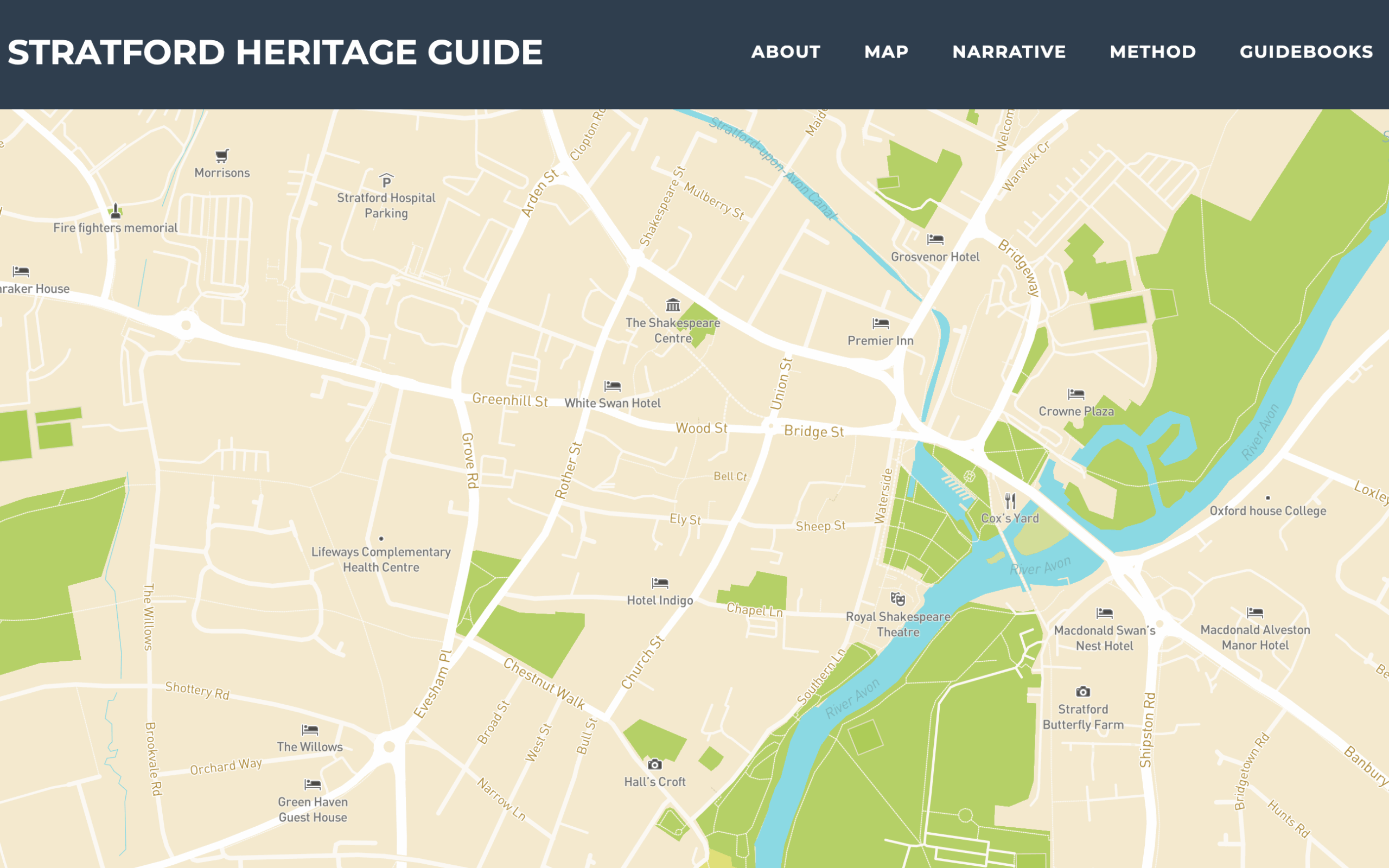Open the MAP navigation item
Screen dimensions: 1389x868
point(886,52)
